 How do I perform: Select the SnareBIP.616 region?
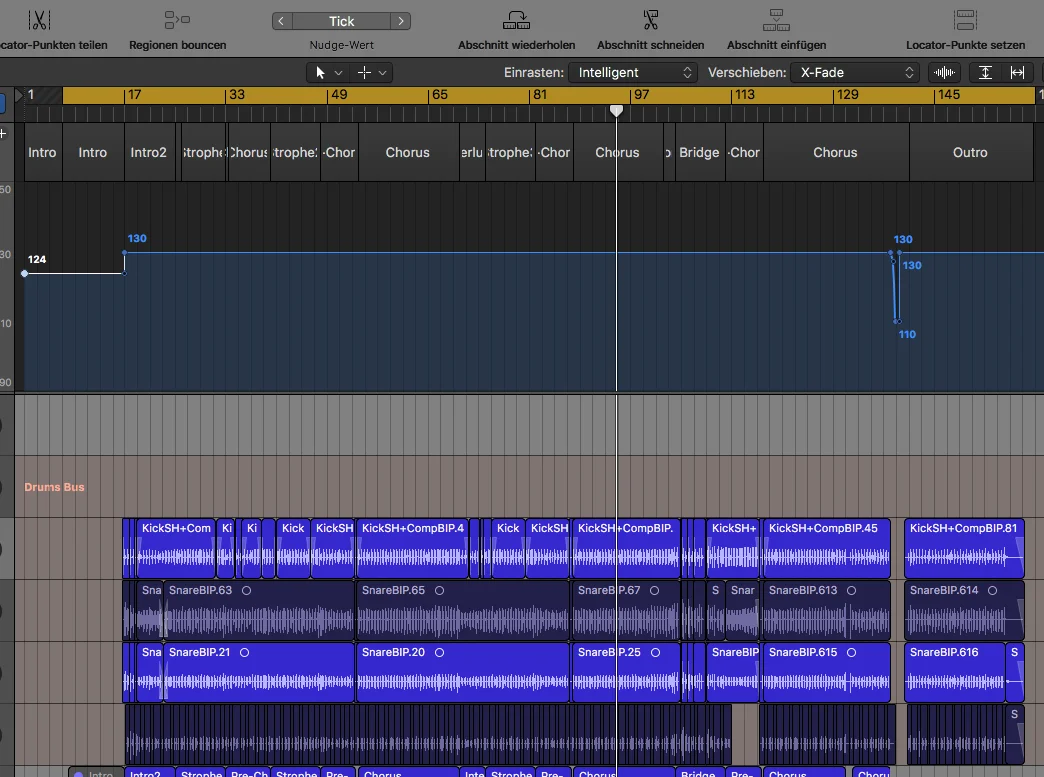point(955,672)
